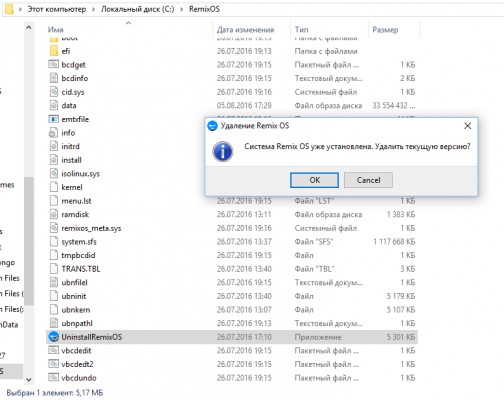Click Cancel in the removal dialog

click(x=368, y=180)
